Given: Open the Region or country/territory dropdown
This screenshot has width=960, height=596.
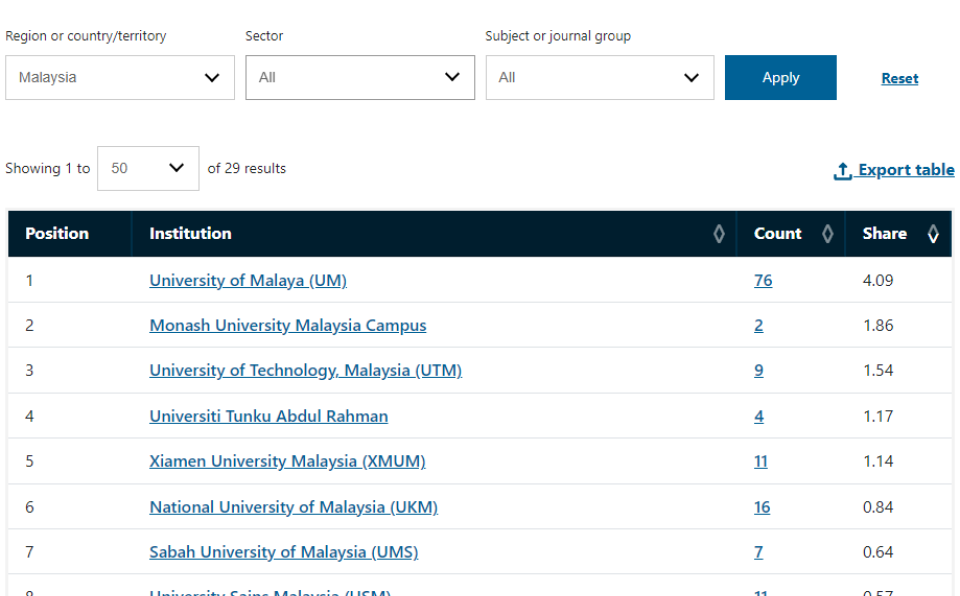Looking at the screenshot, I should [x=120, y=77].
